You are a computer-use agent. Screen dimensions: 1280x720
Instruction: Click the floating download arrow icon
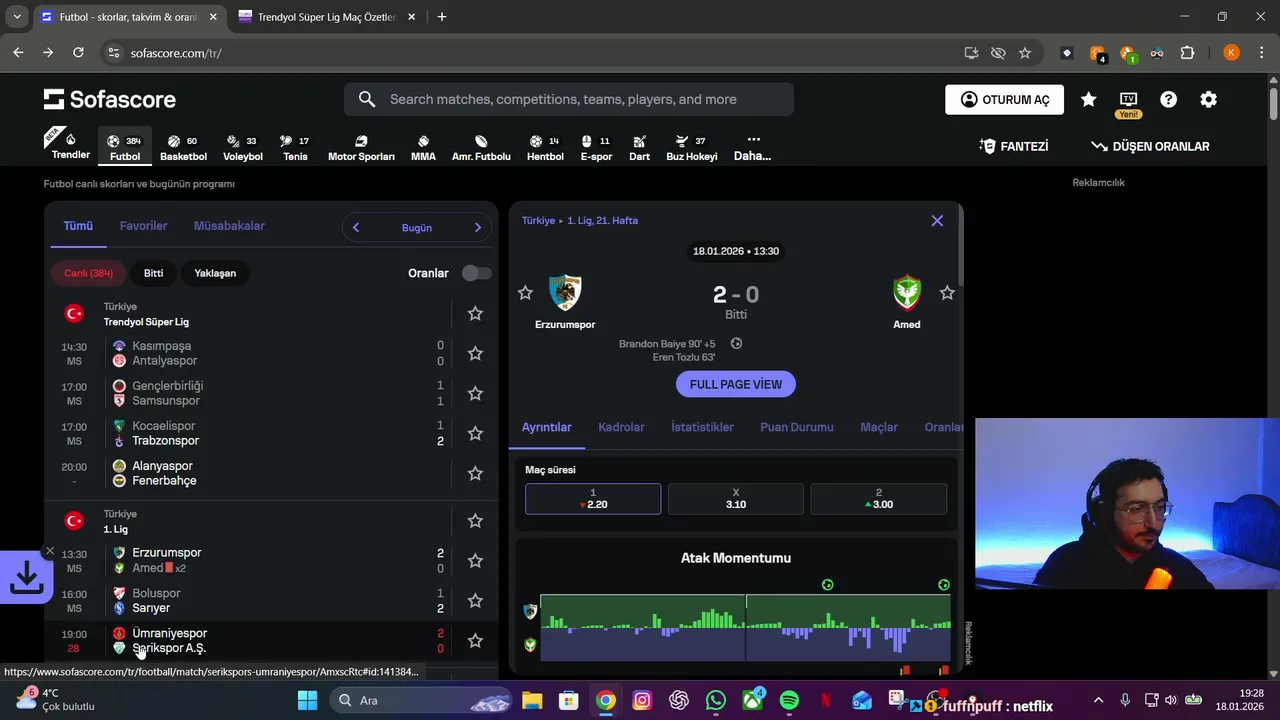[x=26, y=577]
